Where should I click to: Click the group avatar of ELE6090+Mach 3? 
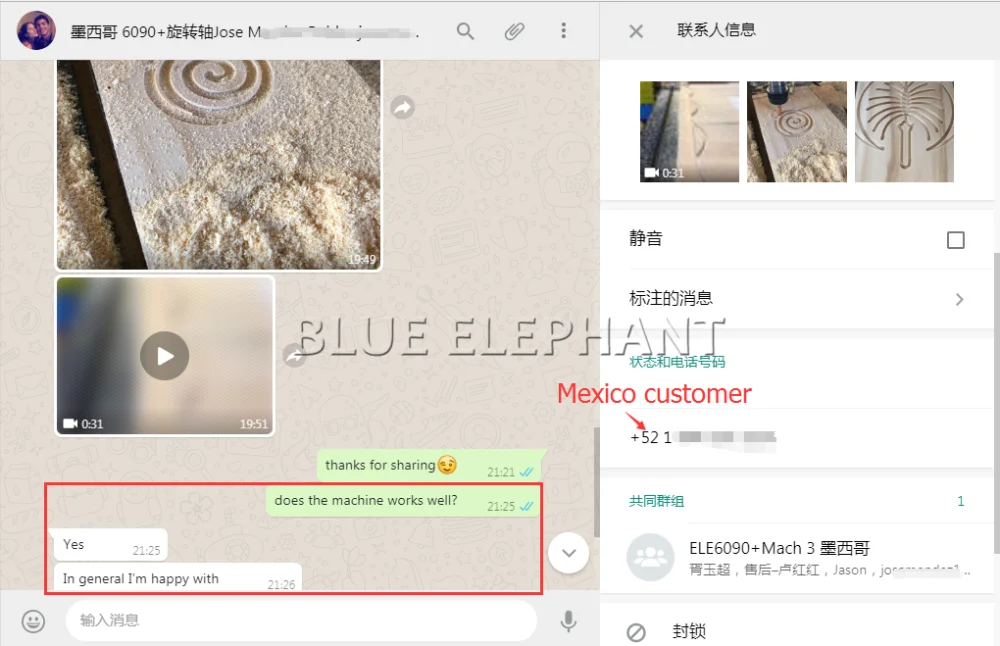[x=651, y=558]
